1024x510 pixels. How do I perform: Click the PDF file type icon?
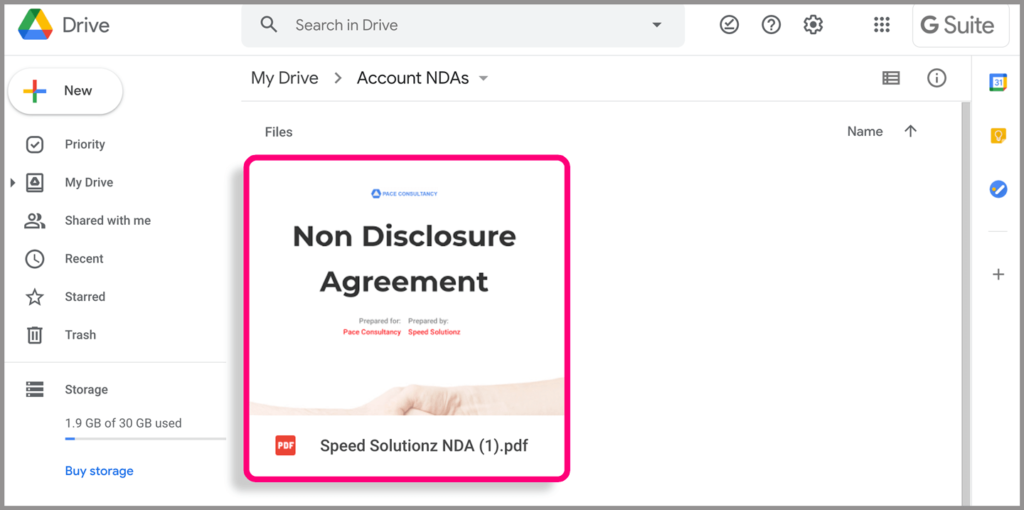pyautogui.click(x=285, y=445)
